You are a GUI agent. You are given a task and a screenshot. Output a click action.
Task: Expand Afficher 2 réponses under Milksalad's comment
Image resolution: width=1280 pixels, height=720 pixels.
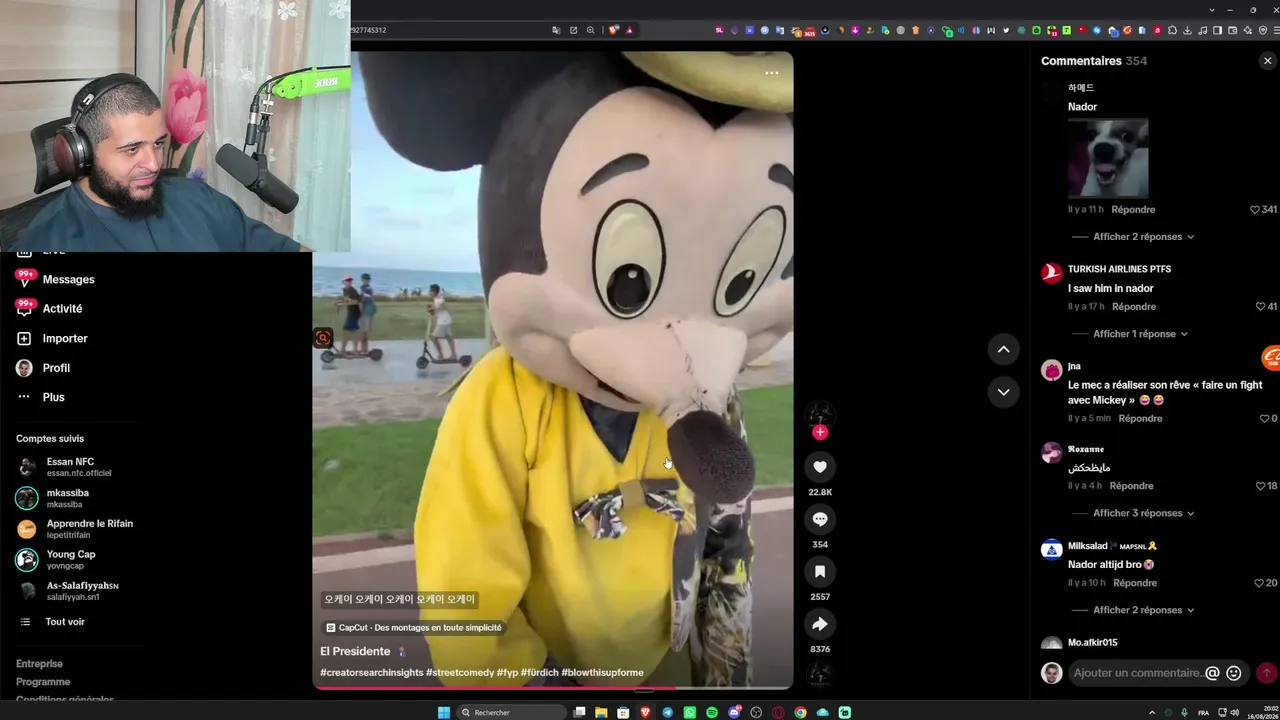(1143, 610)
